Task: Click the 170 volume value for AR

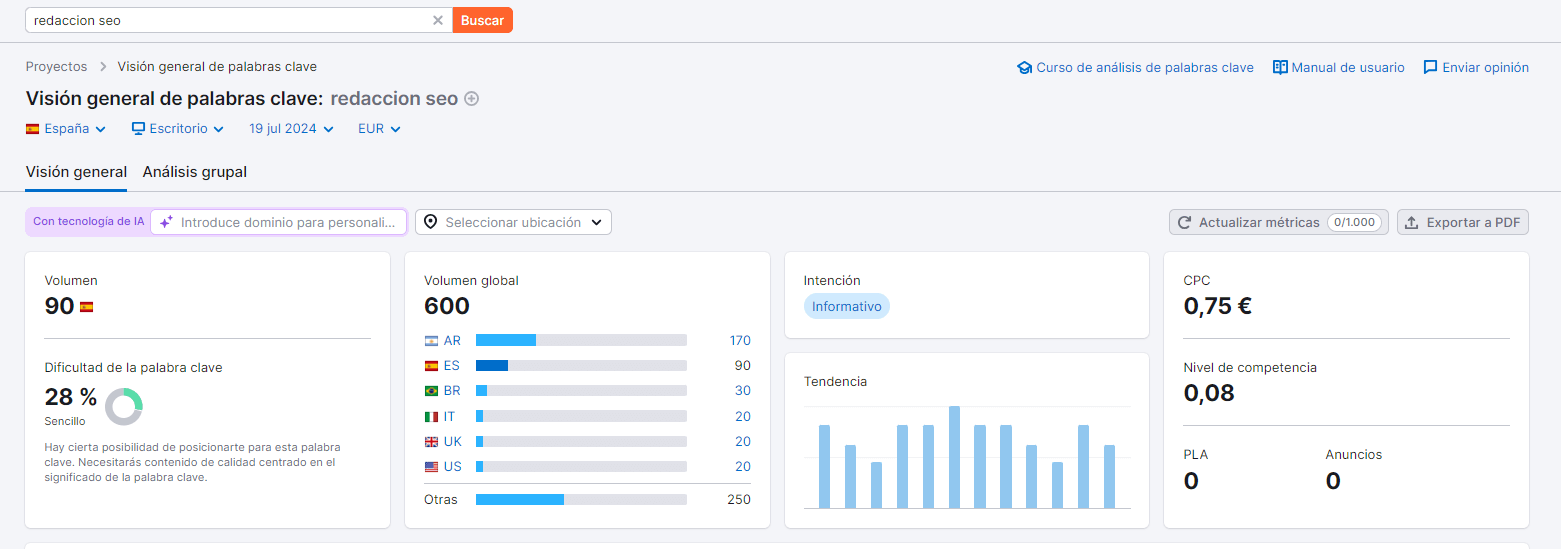Action: 740,340
